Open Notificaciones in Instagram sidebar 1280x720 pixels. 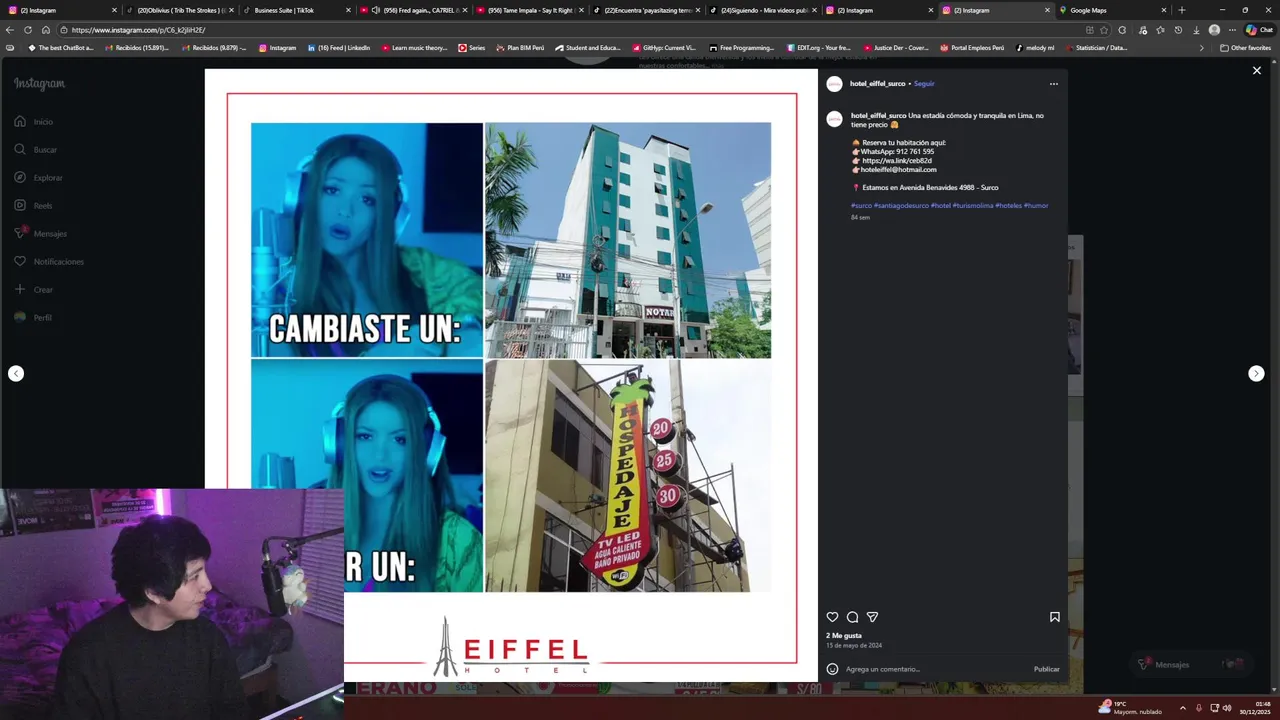(x=49, y=261)
